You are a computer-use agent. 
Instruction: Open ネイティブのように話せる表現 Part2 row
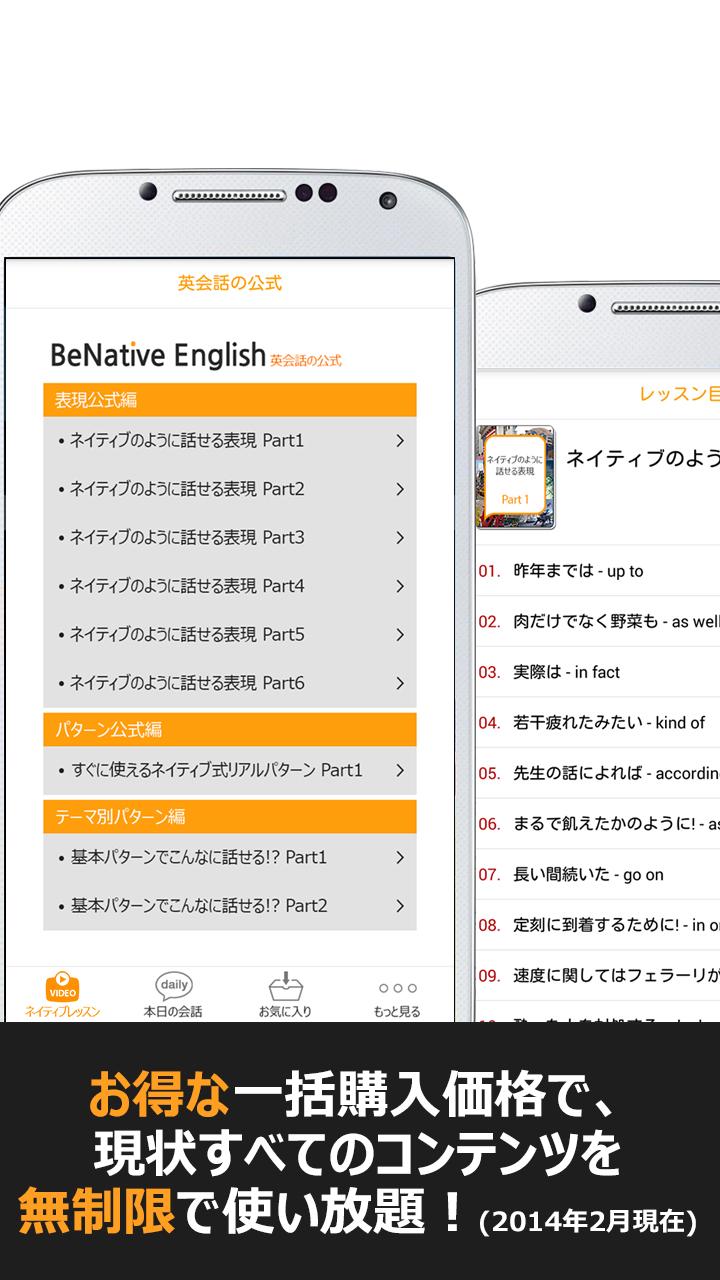click(230, 489)
